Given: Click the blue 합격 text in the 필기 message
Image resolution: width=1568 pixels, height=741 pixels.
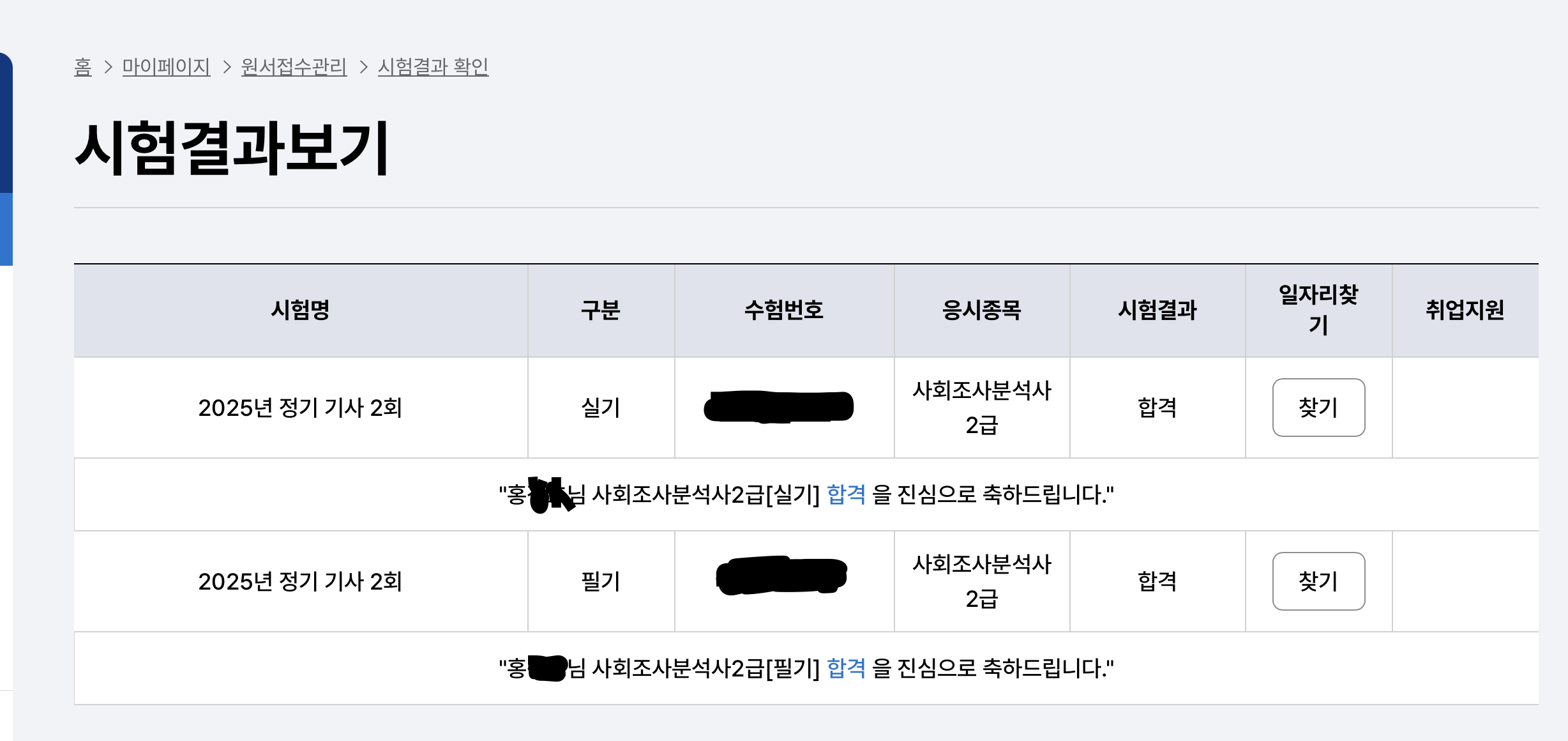Looking at the screenshot, I should [x=846, y=668].
